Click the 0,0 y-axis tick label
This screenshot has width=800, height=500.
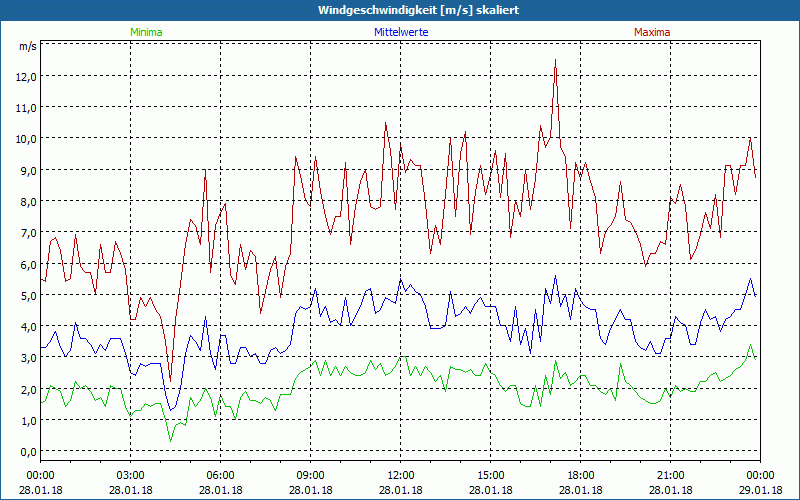click(x=27, y=452)
